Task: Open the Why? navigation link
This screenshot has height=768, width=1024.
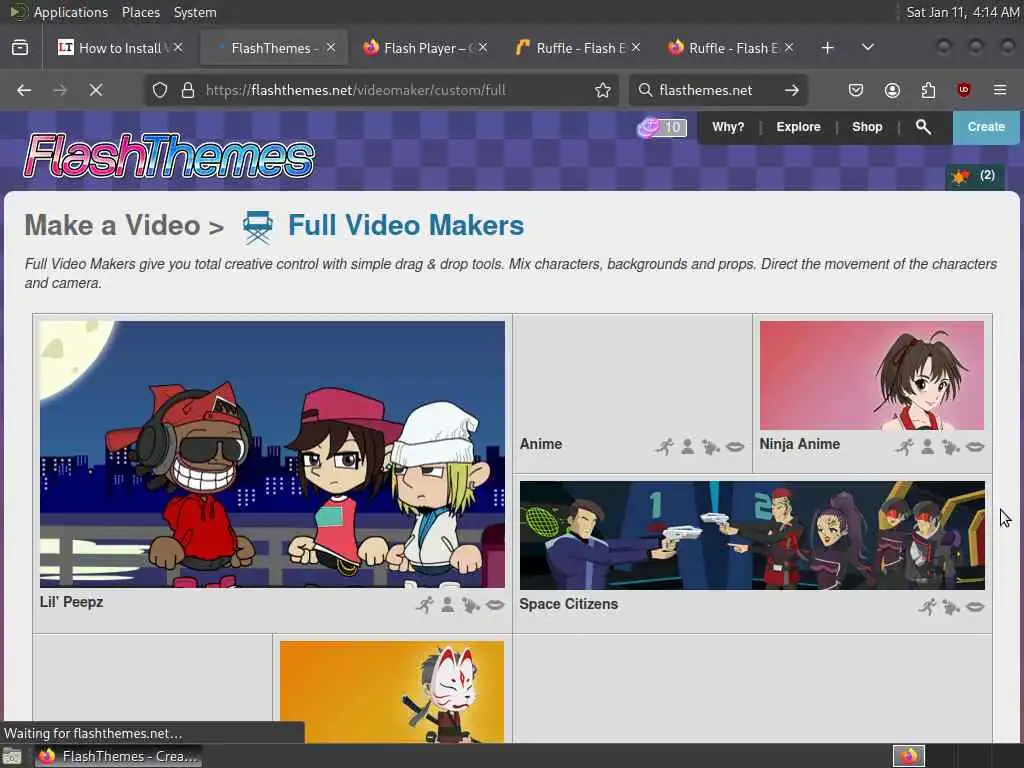Action: 728,127
